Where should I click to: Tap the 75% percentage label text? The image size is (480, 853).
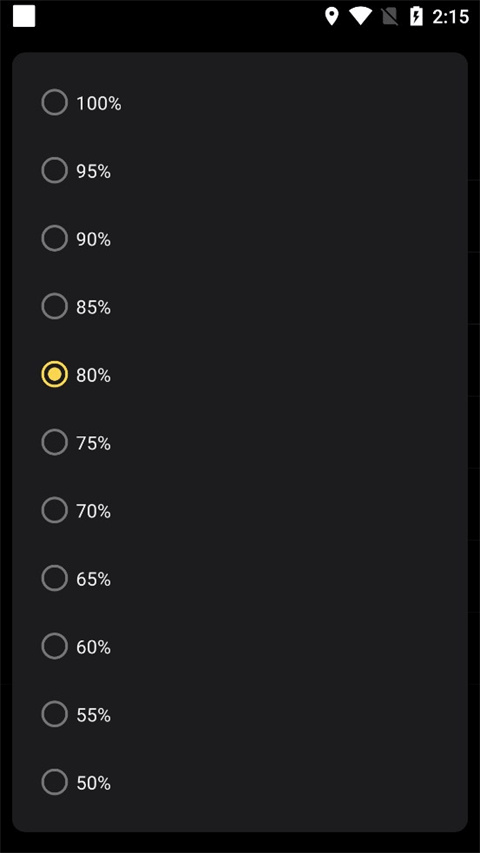(94, 443)
